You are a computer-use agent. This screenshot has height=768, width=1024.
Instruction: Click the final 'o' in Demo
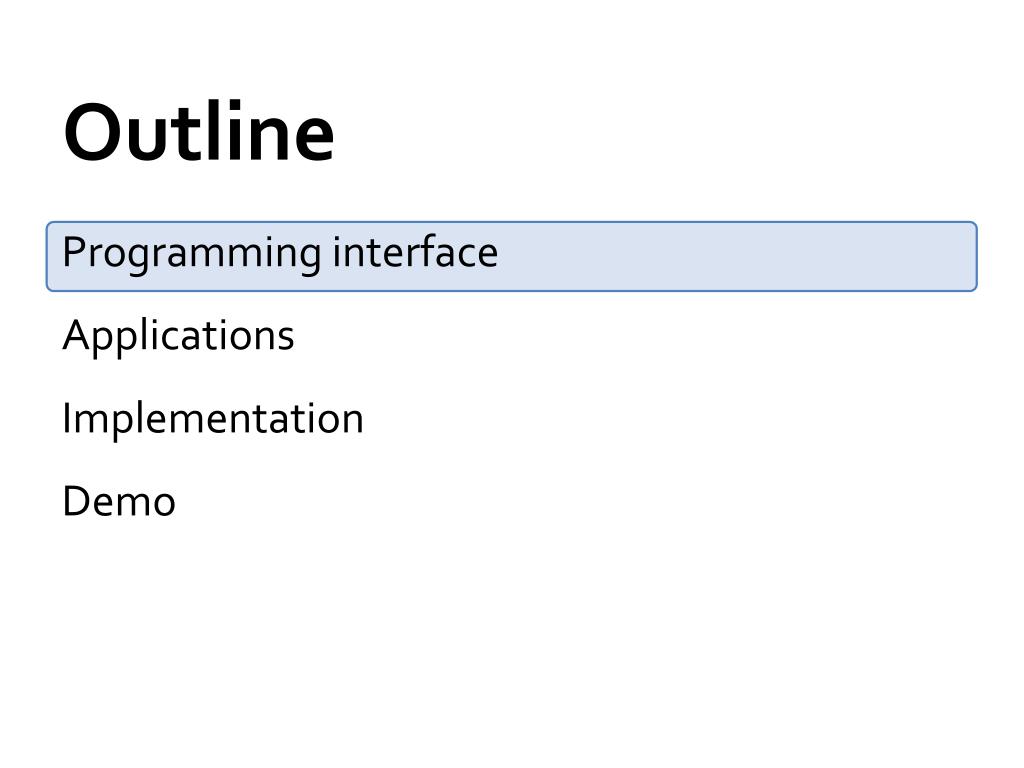163,504
